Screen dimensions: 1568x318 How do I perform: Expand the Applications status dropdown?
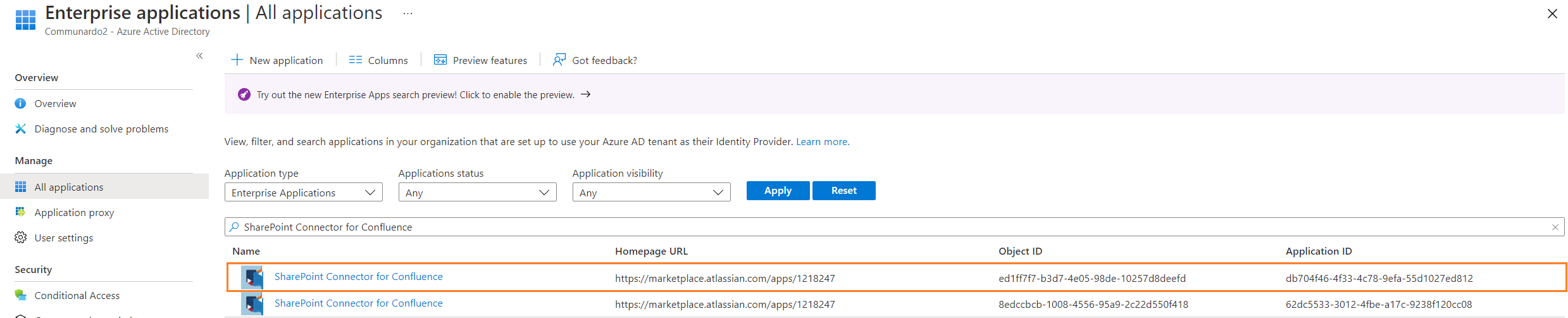478,193
